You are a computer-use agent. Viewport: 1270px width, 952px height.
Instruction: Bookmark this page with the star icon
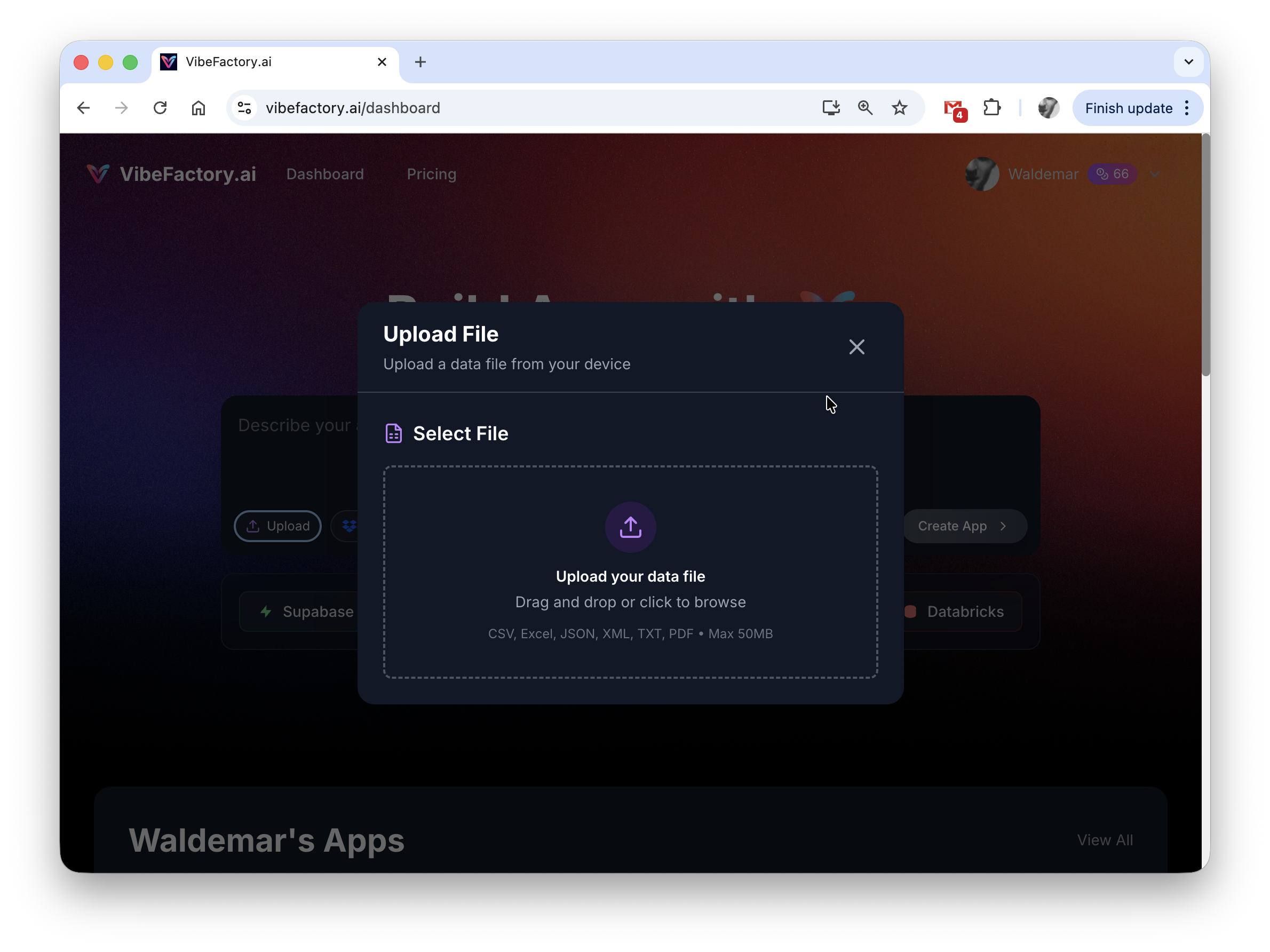(899, 108)
